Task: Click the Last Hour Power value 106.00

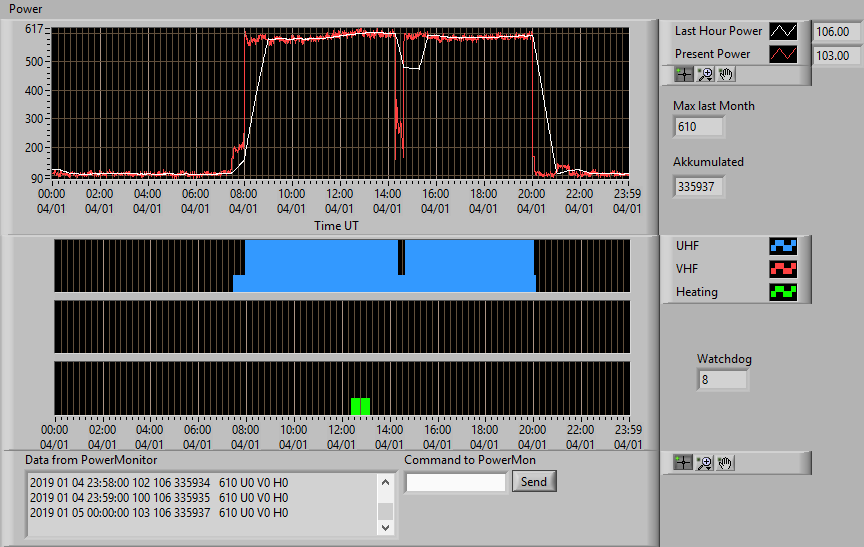Action: pyautogui.click(x=836, y=32)
